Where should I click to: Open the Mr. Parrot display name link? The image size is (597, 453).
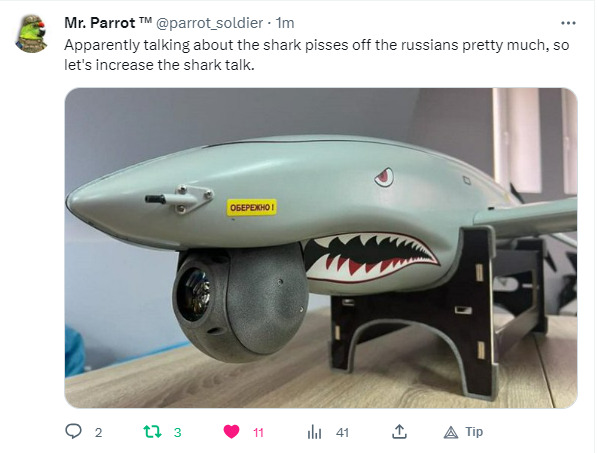coord(108,23)
